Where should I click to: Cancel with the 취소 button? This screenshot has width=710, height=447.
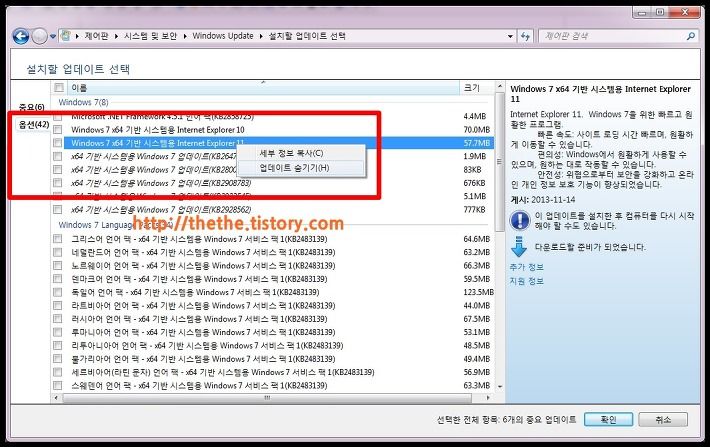663,419
